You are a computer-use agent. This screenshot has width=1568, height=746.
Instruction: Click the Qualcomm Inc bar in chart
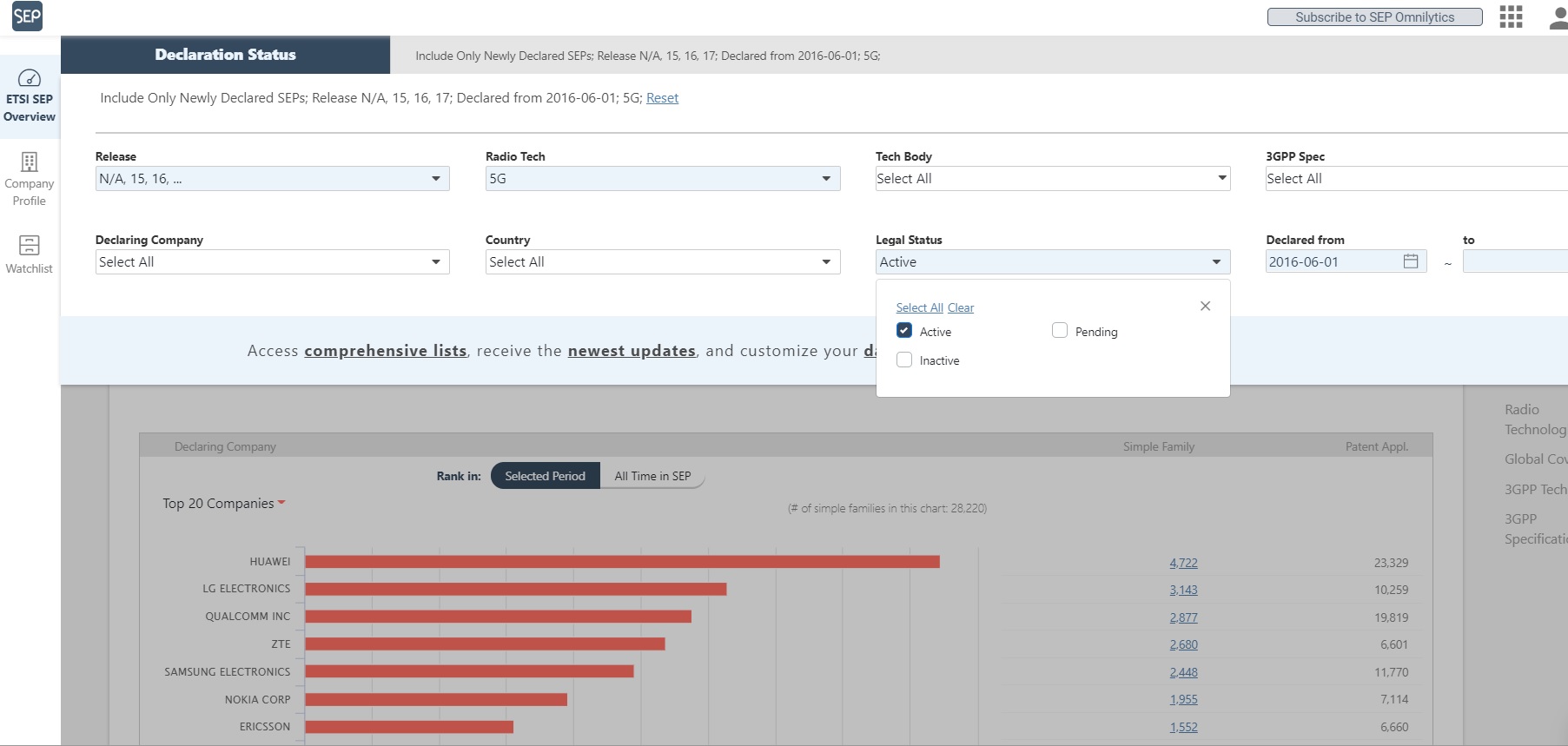[498, 617]
